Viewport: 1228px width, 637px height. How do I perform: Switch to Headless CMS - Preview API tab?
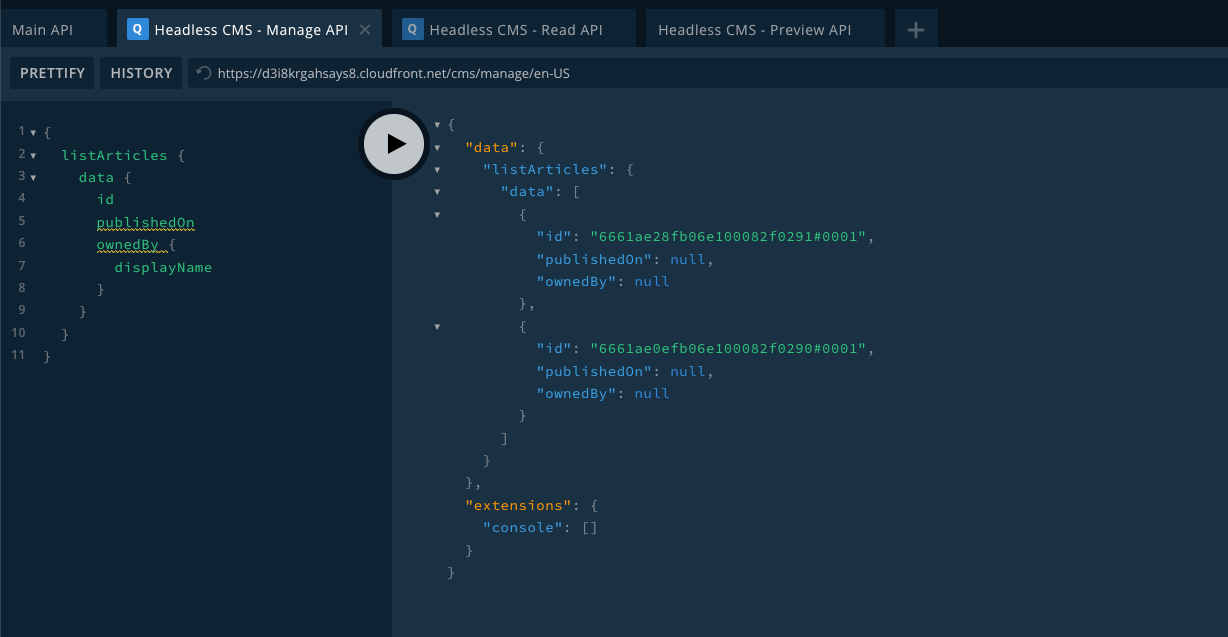tap(754, 30)
